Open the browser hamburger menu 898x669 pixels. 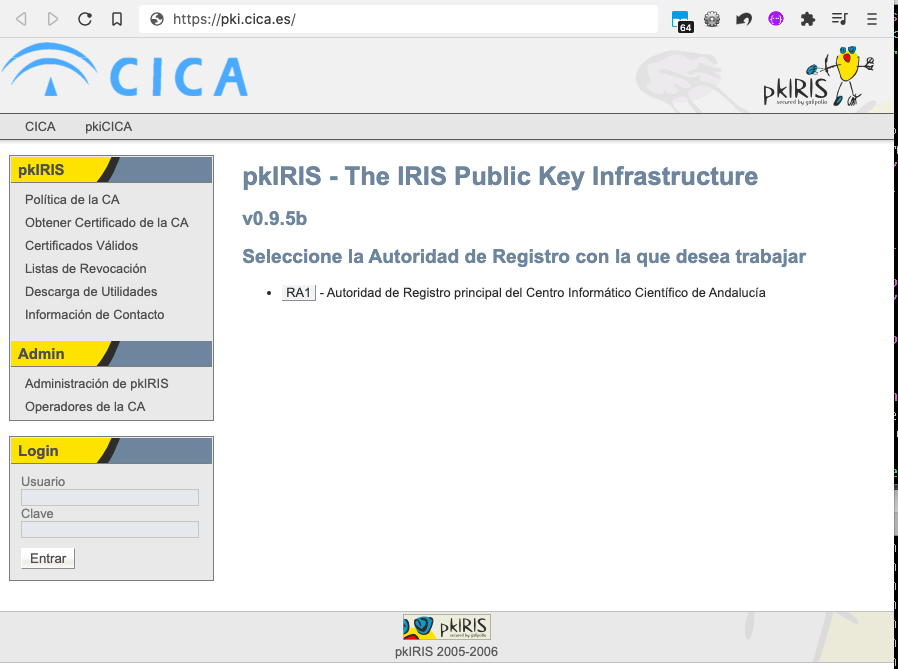click(872, 19)
